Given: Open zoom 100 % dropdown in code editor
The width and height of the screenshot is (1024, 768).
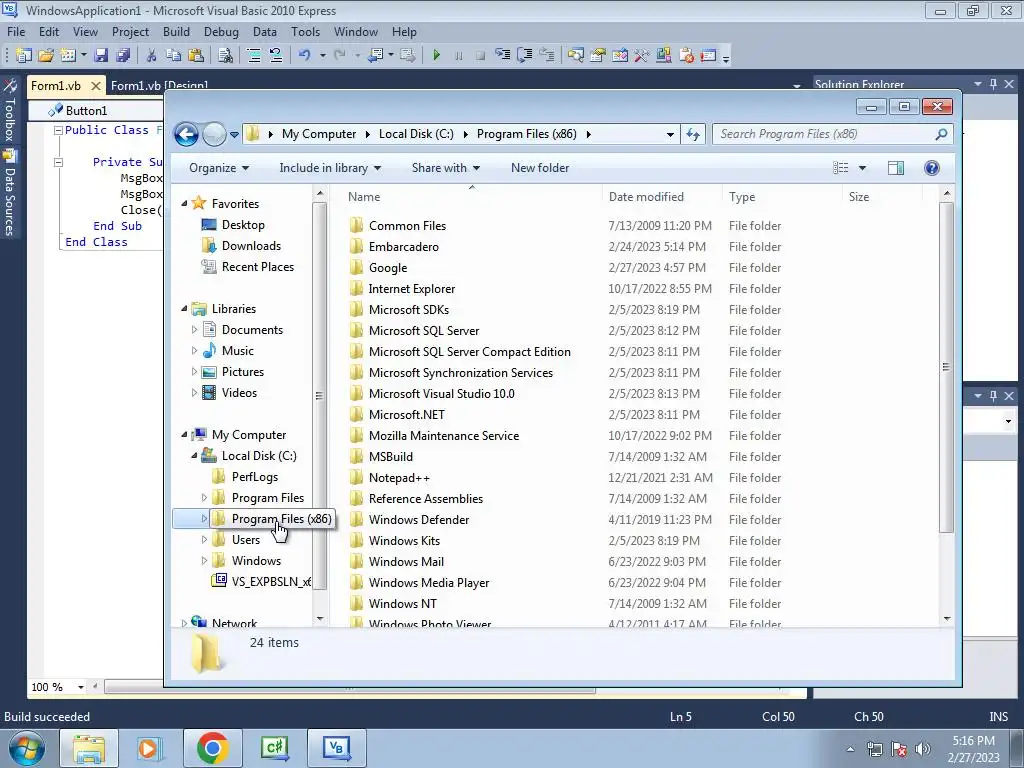Looking at the screenshot, I should click(x=81, y=687).
